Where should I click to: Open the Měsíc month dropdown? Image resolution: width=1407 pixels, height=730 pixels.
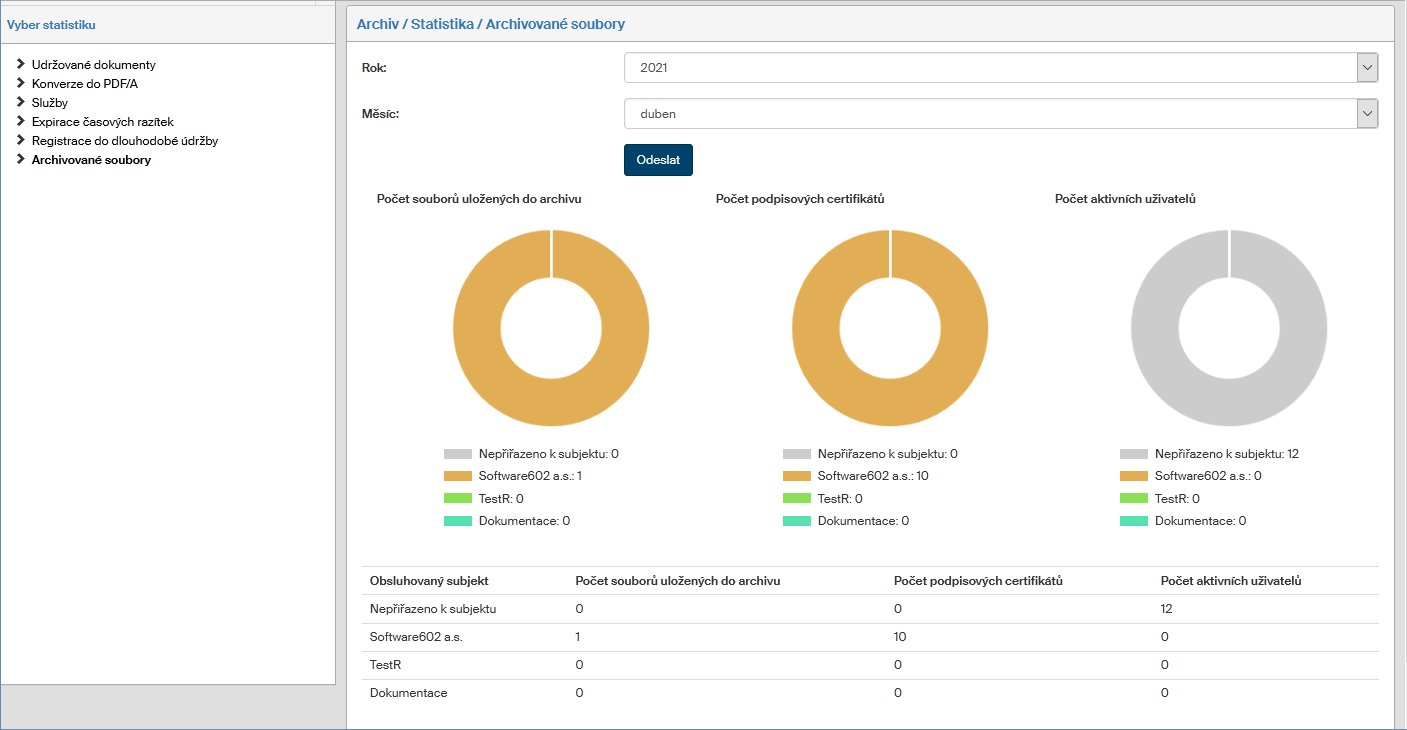(x=1000, y=114)
